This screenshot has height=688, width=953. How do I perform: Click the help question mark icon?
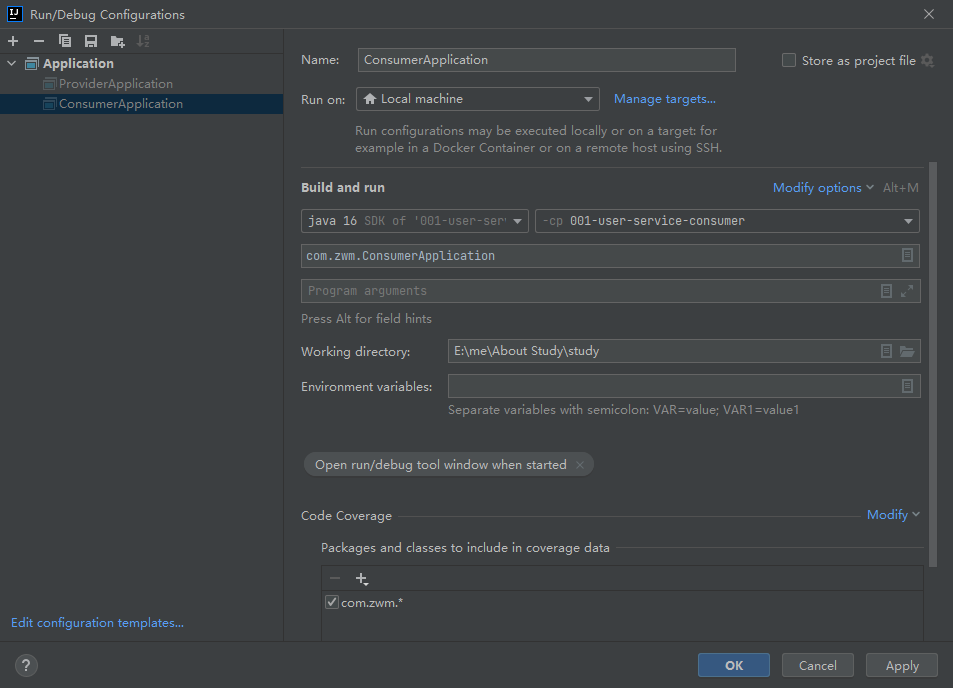coord(25,665)
